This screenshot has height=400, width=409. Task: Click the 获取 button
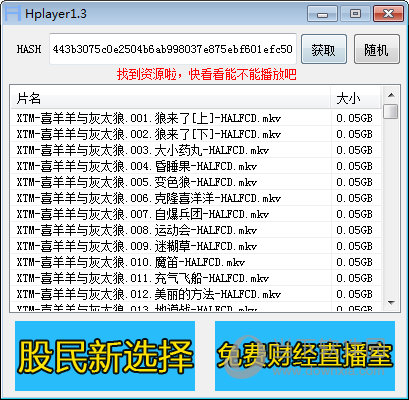[324, 49]
